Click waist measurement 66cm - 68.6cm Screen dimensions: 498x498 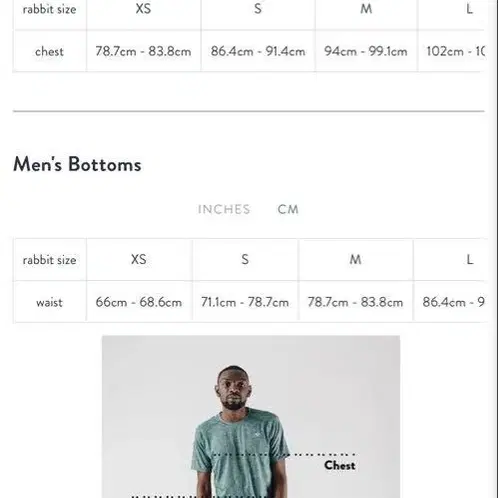pos(139,302)
